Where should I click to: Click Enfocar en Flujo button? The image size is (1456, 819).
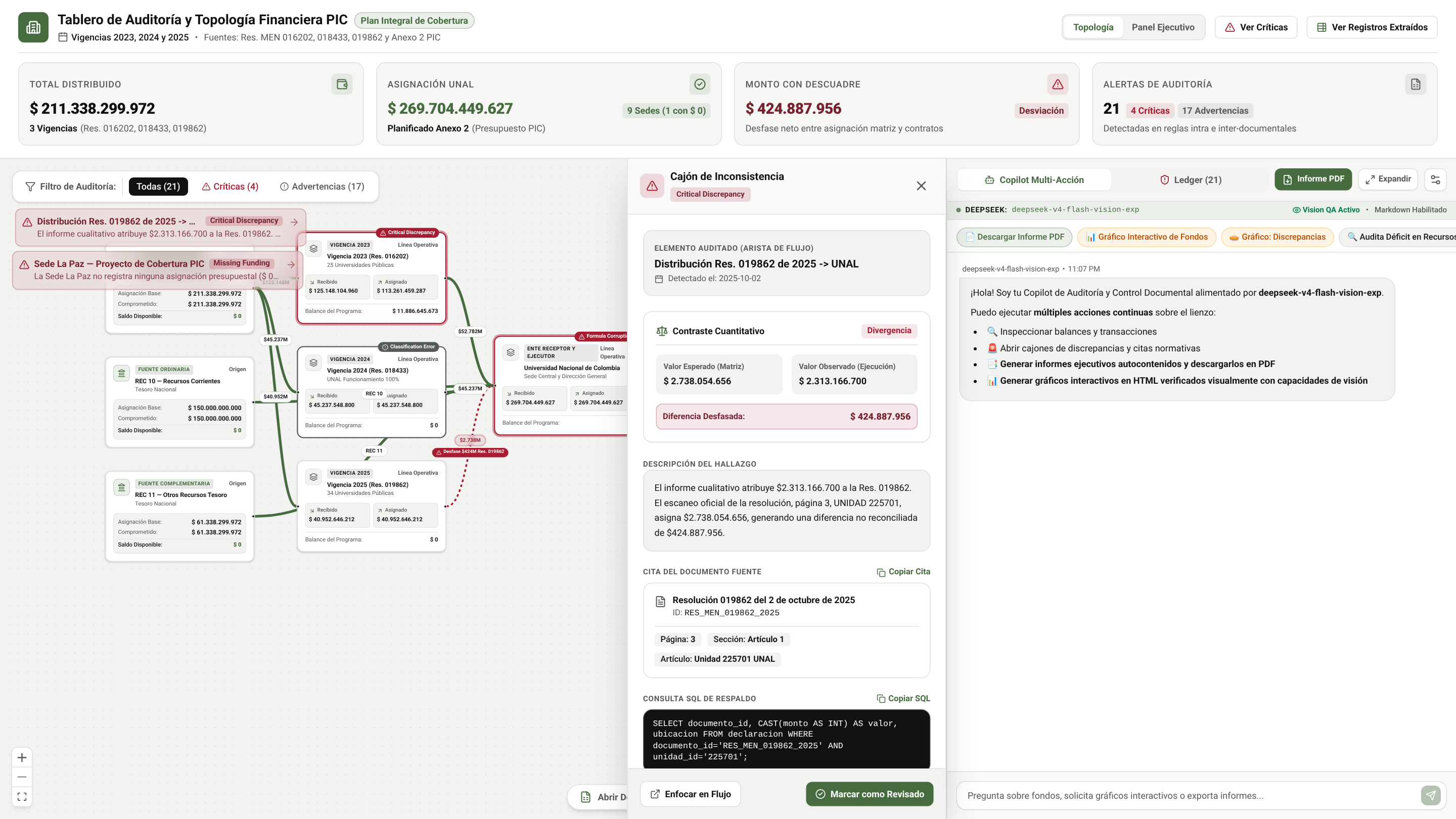[690, 794]
